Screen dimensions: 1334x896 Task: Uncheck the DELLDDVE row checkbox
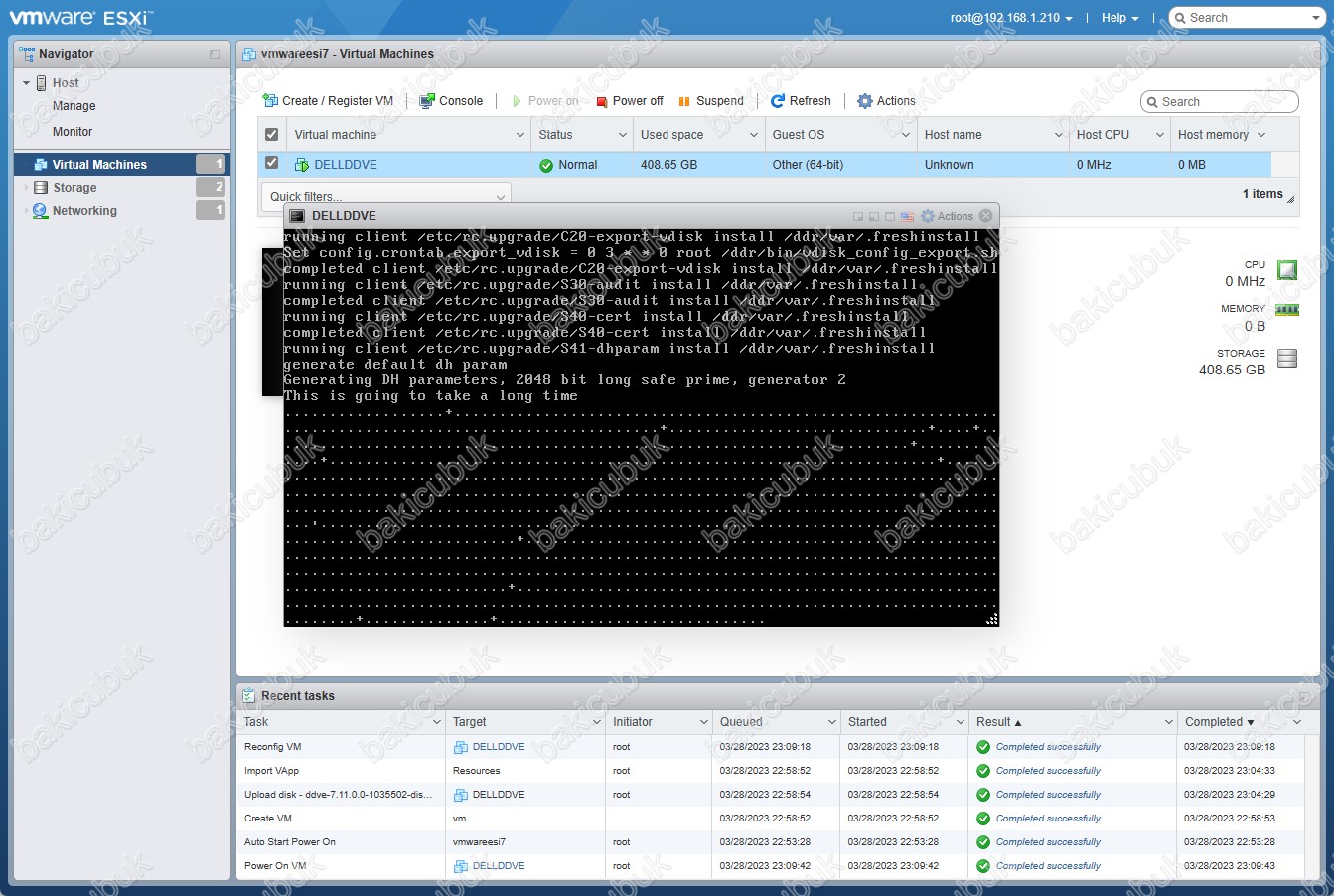pos(272,163)
